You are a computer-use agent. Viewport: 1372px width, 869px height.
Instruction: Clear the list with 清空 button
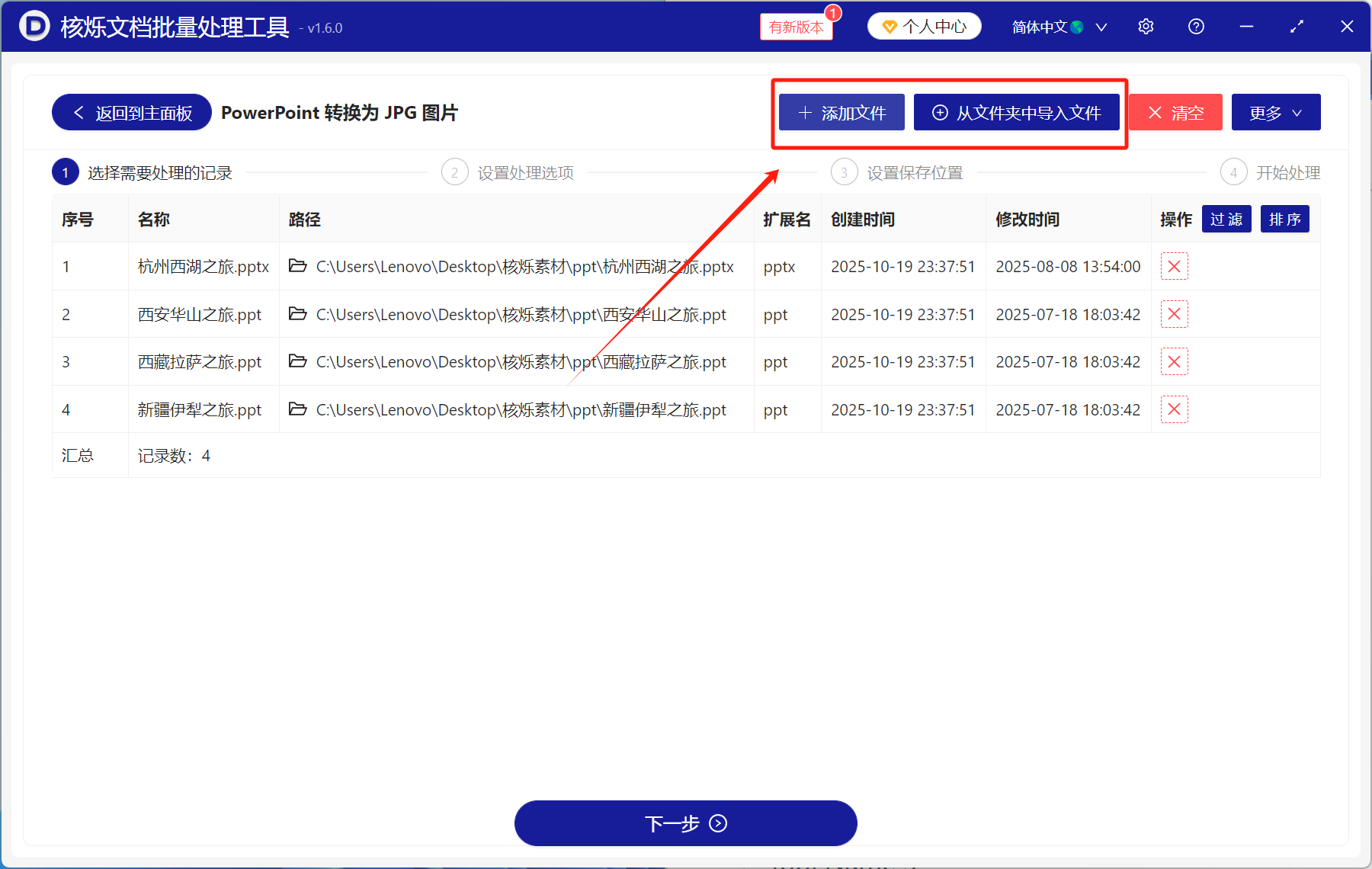[1175, 113]
